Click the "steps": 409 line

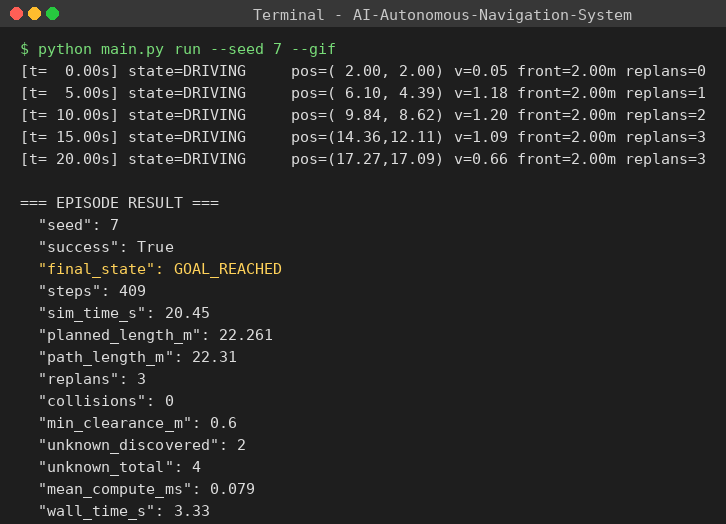point(92,291)
